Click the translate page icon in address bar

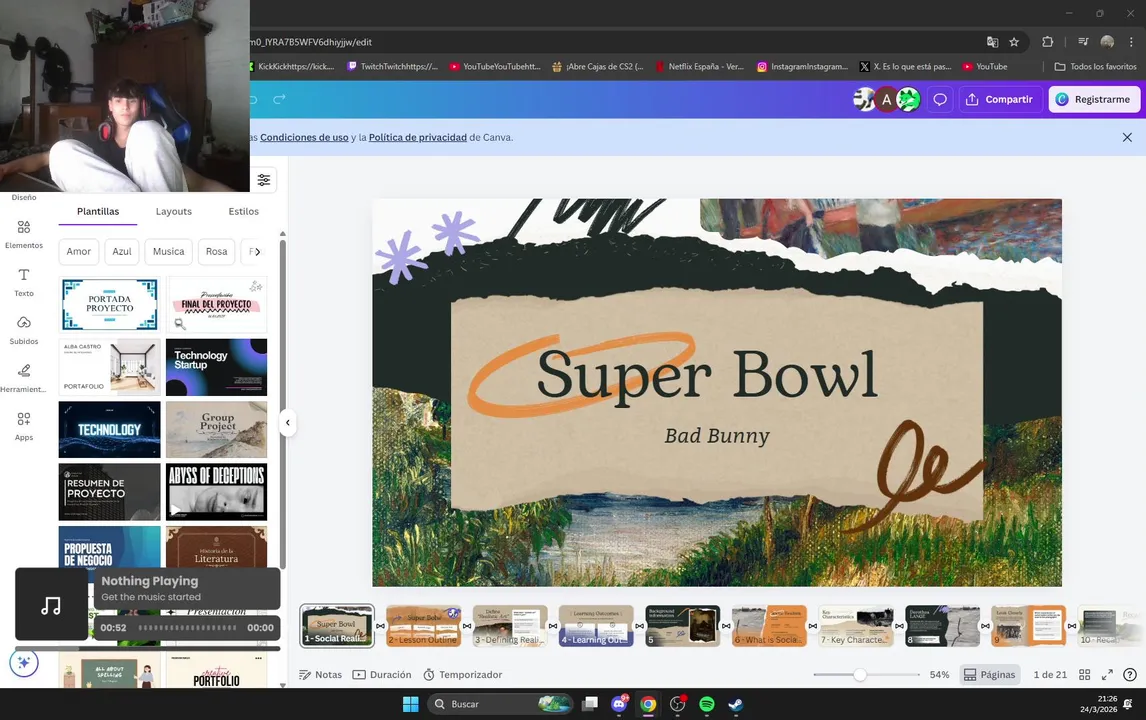(x=993, y=42)
